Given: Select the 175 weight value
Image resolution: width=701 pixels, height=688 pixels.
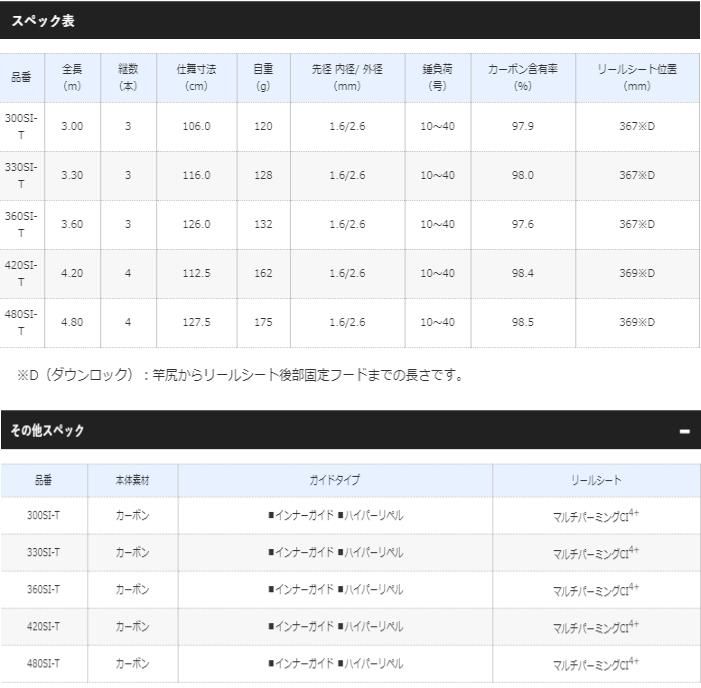Looking at the screenshot, I should [263, 322].
